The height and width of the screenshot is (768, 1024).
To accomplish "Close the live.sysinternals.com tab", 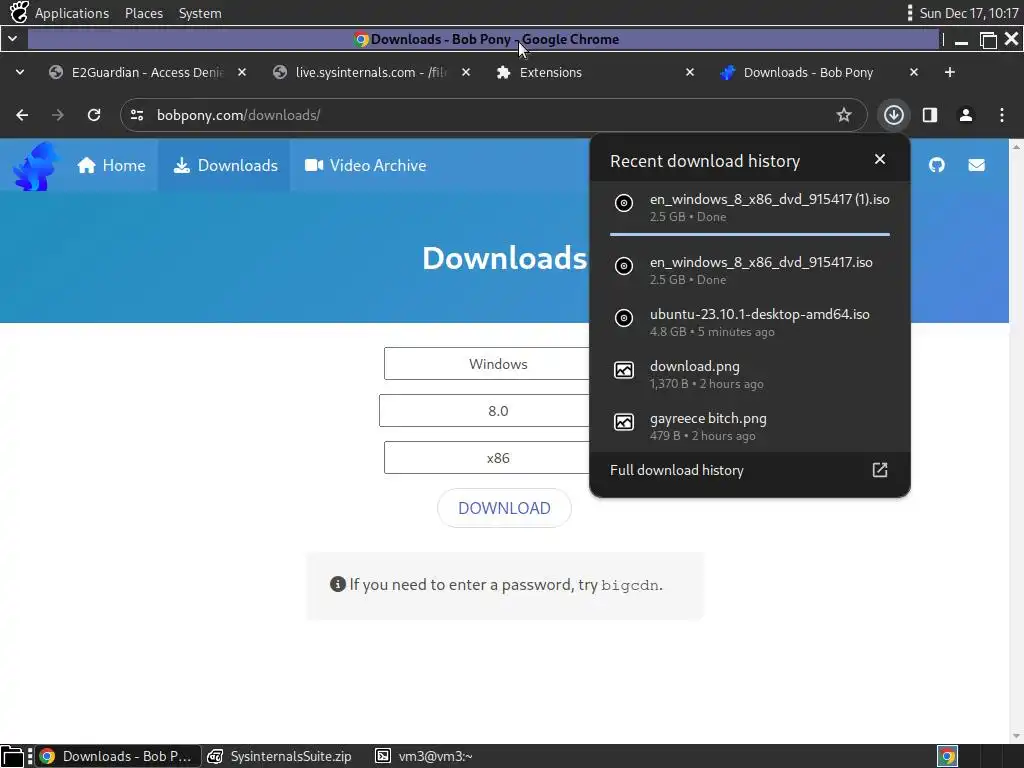I will point(466,72).
